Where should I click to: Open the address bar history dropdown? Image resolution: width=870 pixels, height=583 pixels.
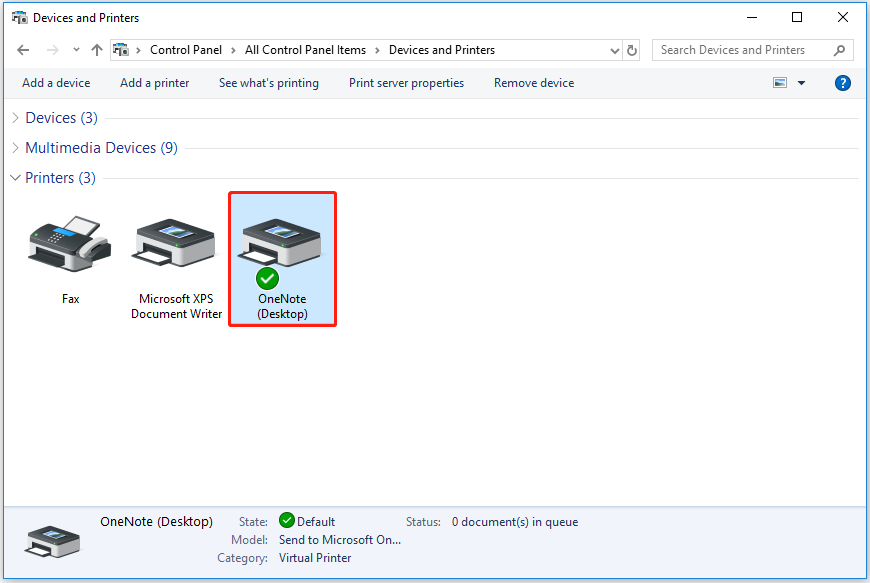[614, 50]
